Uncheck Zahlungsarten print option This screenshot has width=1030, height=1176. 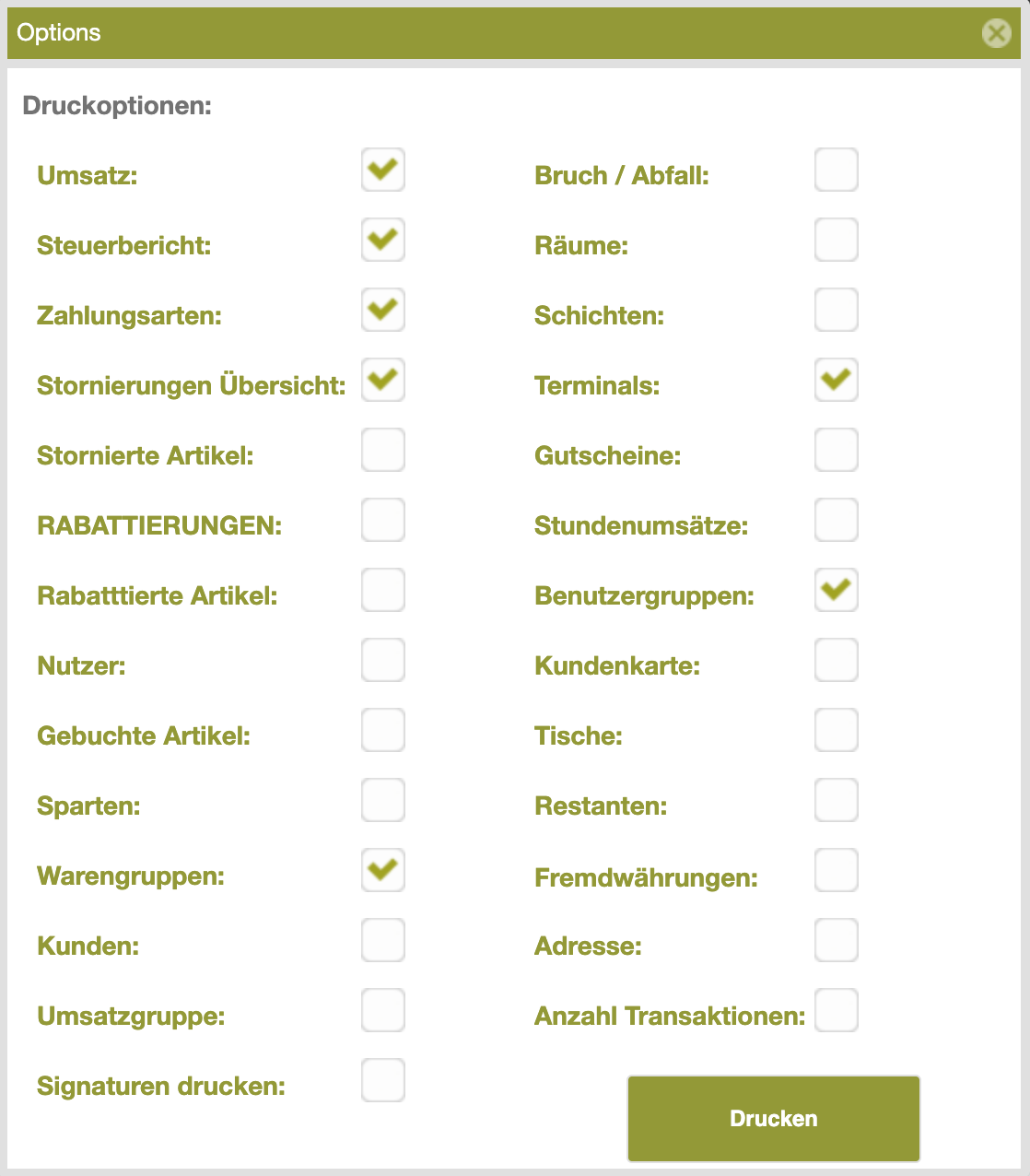[x=383, y=310]
